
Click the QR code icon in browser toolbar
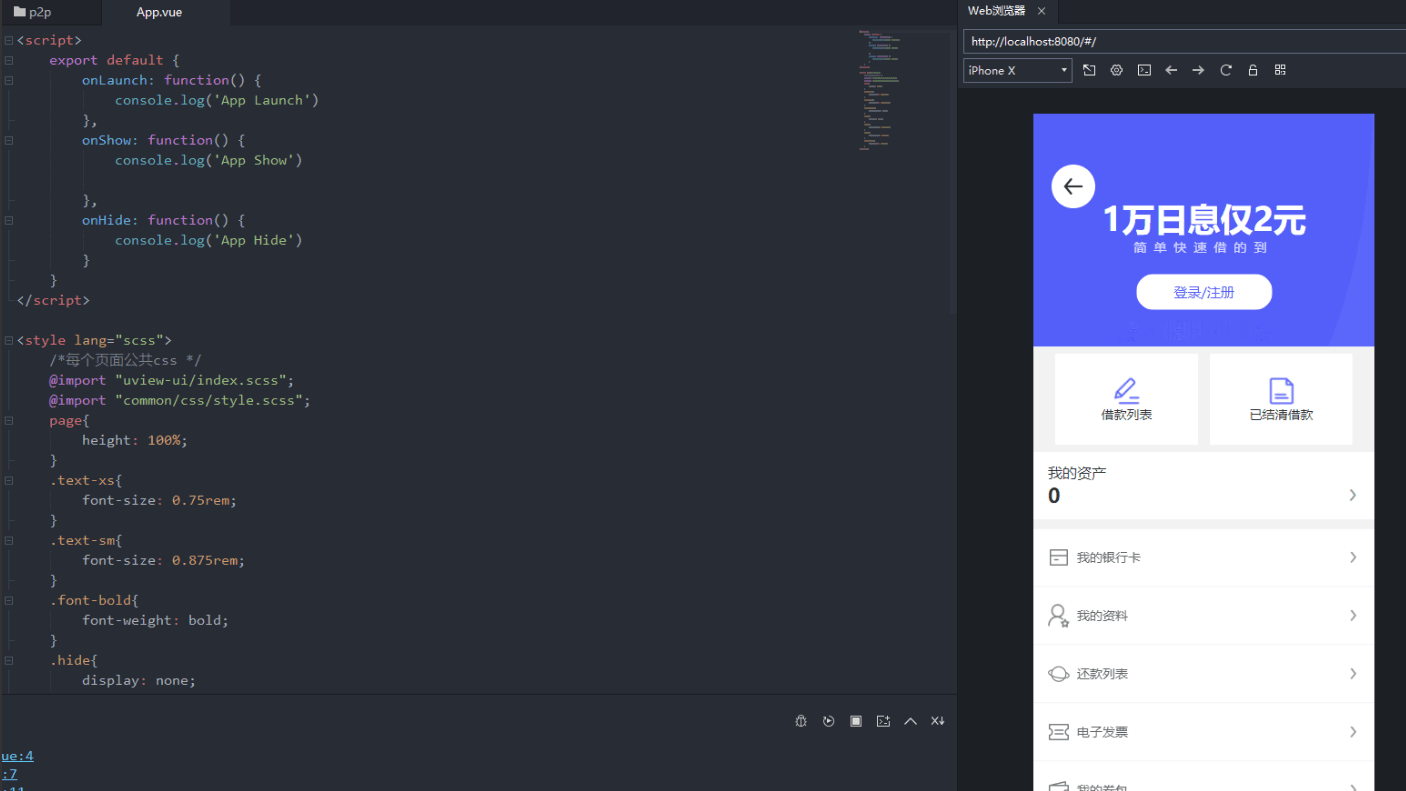point(1280,70)
